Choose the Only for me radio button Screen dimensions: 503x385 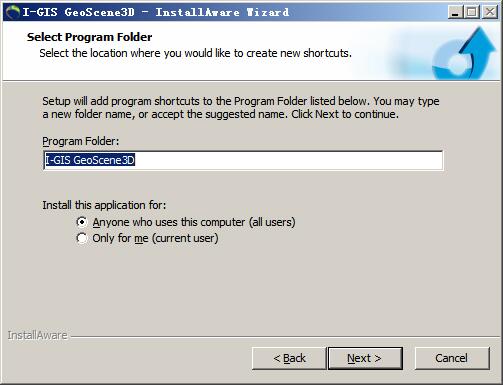82,238
